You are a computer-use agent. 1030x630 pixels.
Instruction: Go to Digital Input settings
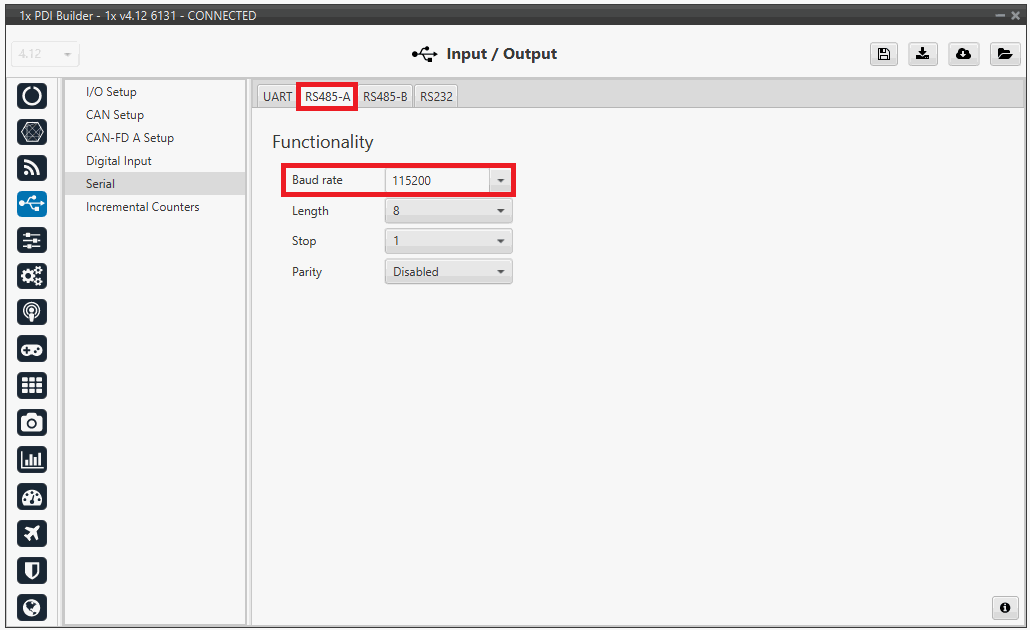(x=119, y=161)
